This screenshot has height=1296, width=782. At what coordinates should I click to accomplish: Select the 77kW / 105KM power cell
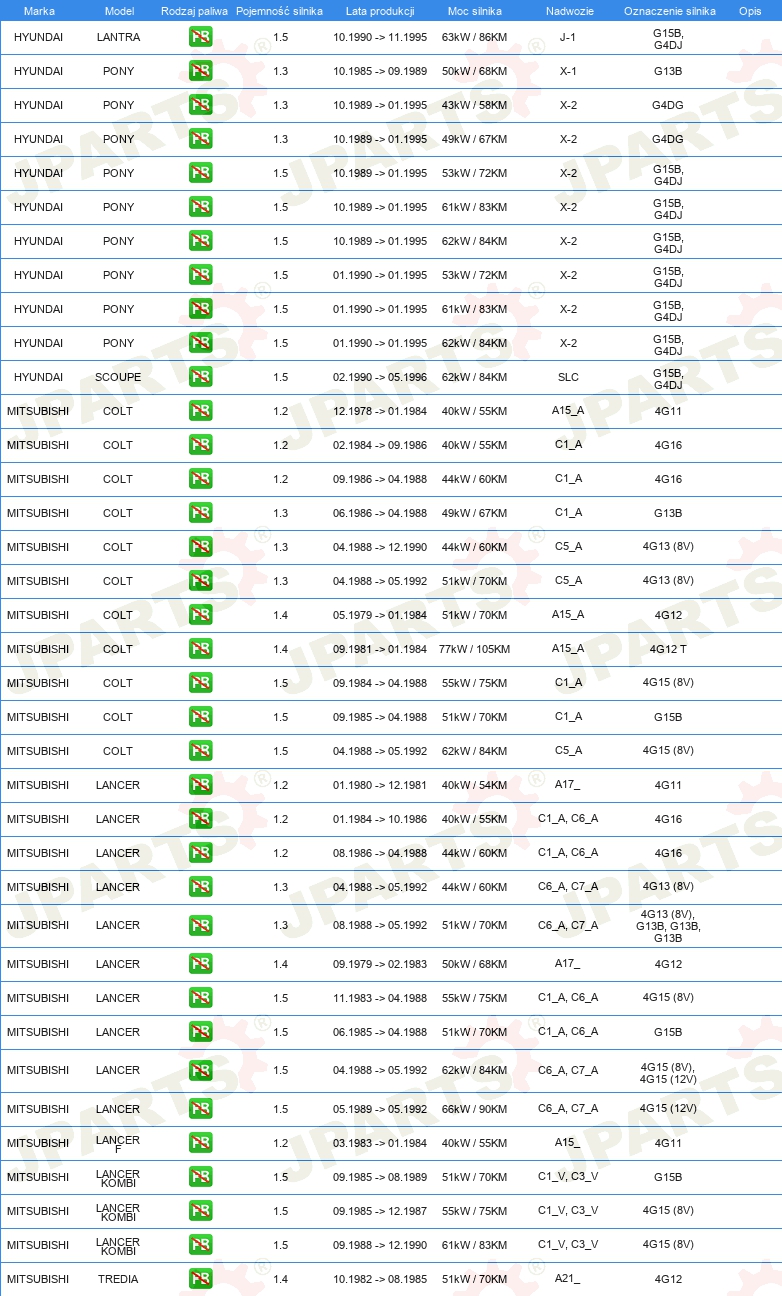coord(474,650)
